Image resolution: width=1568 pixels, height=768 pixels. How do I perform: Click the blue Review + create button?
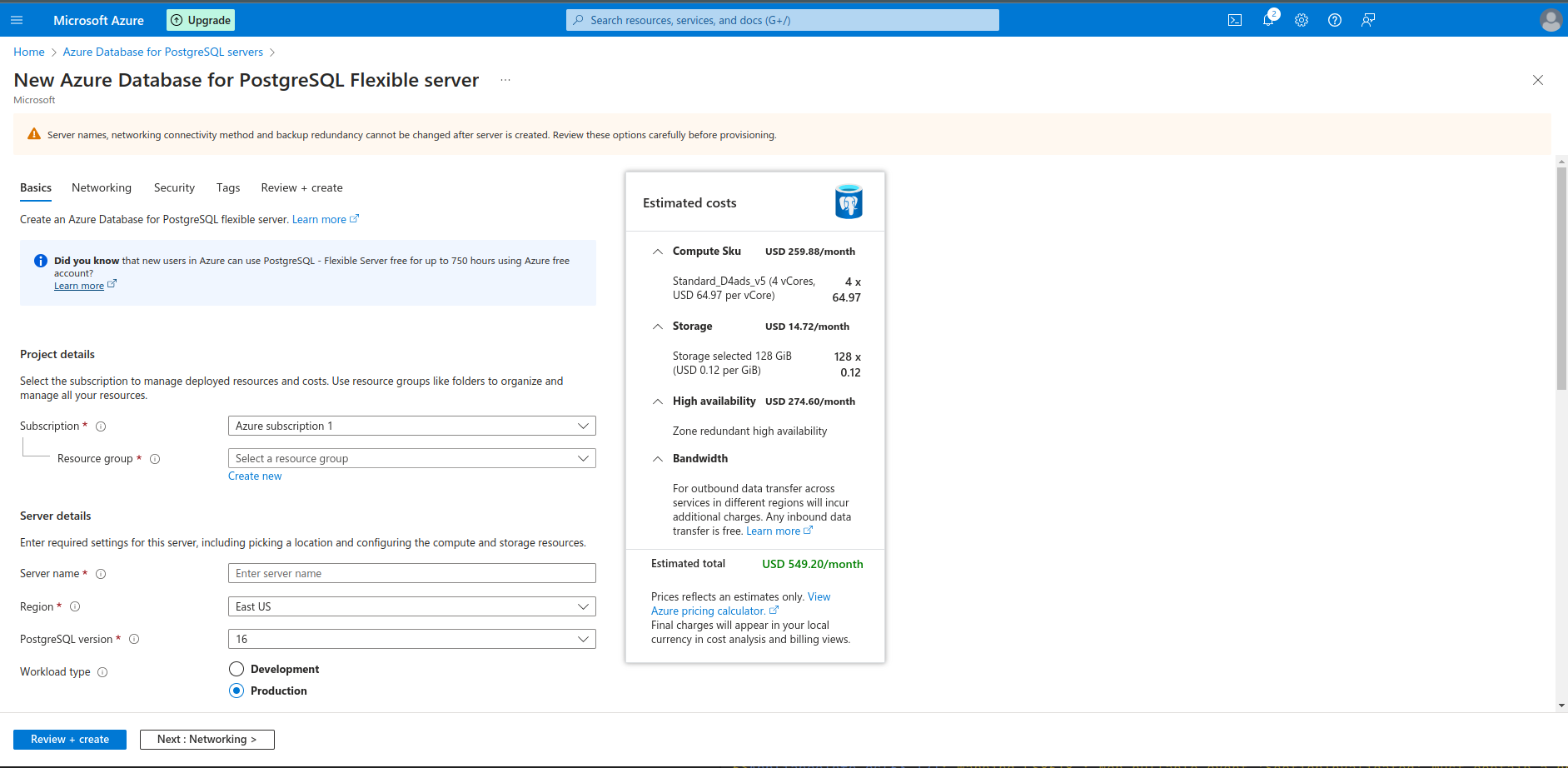tap(70, 740)
